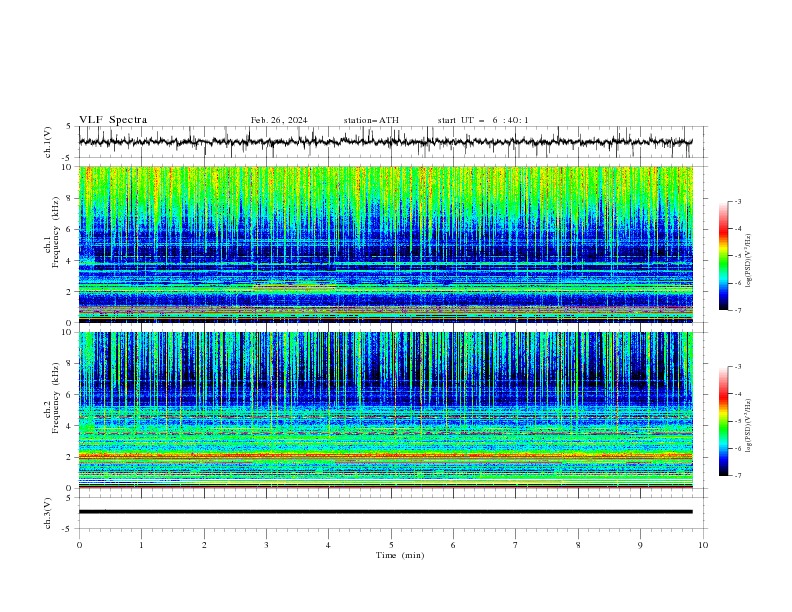Click the '-3' value on ch.1 colorbar
792x612 pixels.
(737, 201)
